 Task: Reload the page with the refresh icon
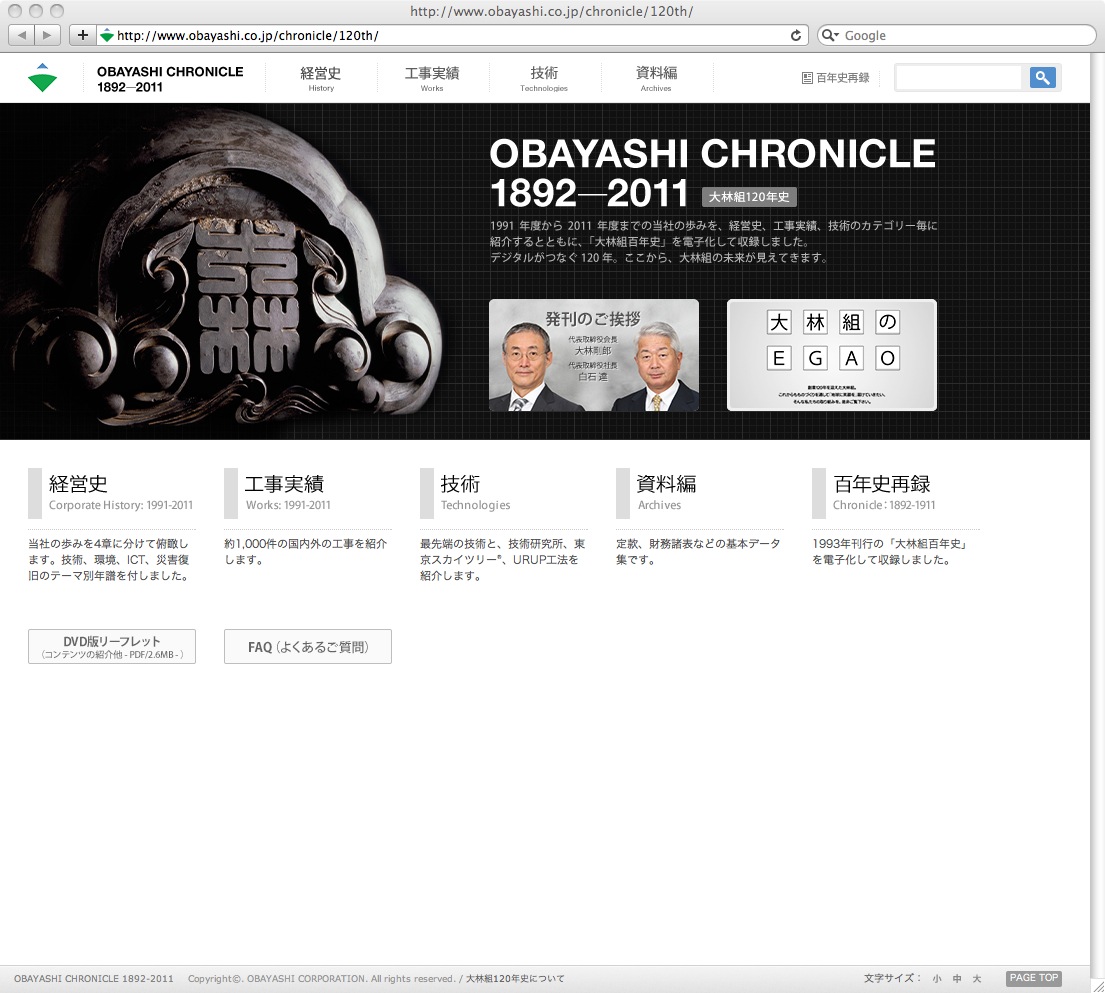coord(796,35)
